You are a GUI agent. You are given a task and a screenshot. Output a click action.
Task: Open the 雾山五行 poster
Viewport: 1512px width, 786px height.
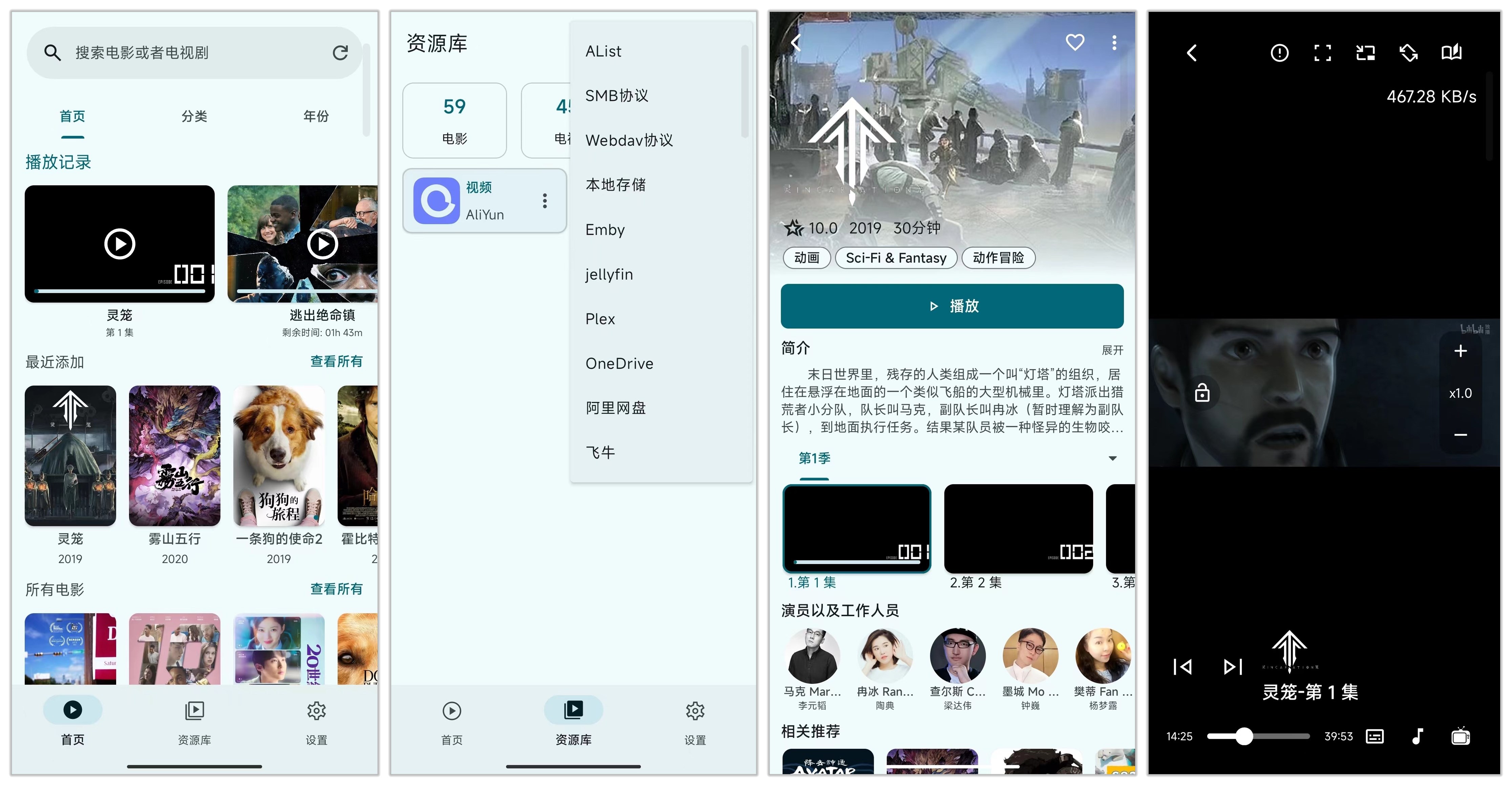coord(175,456)
